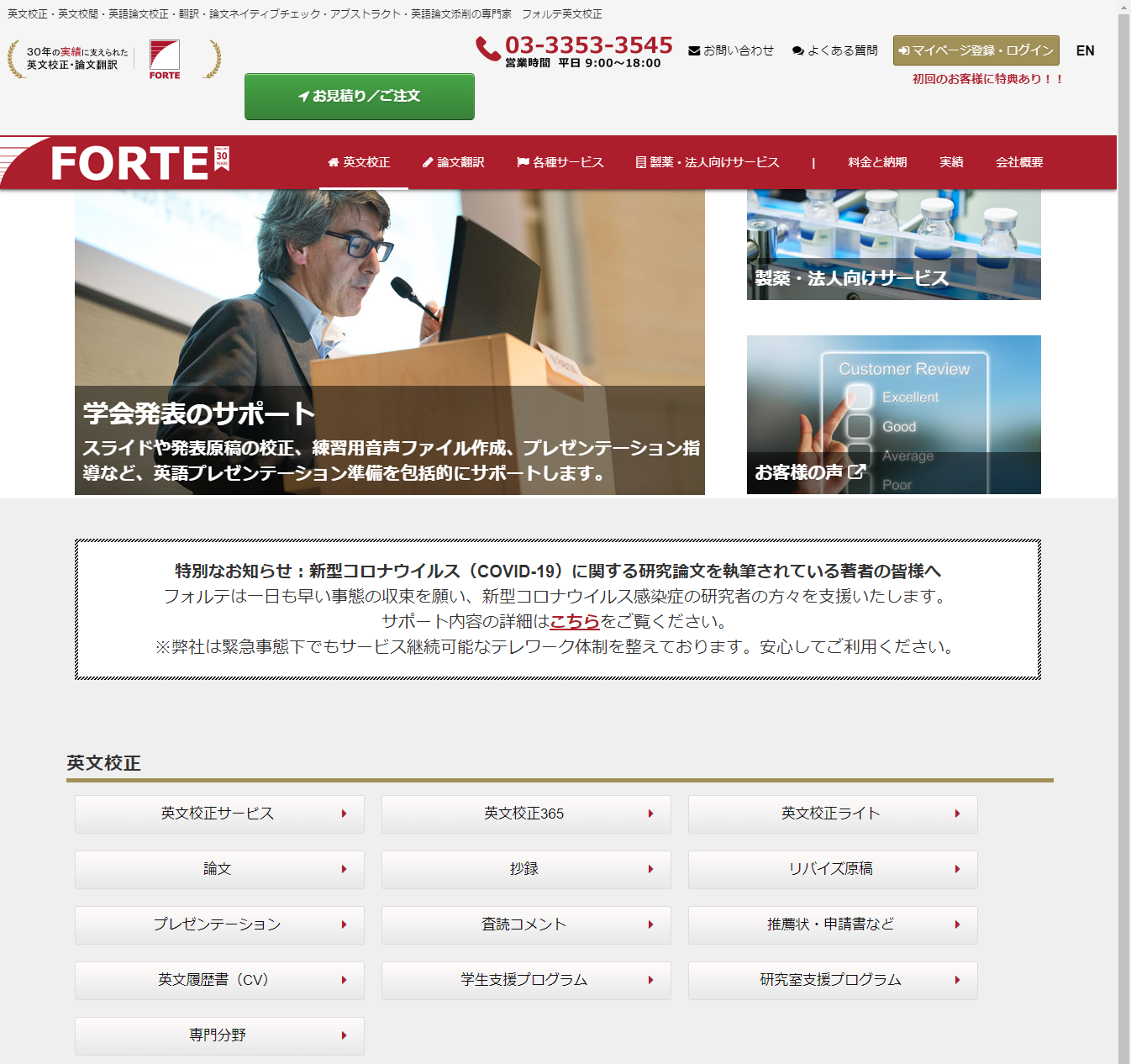The height and width of the screenshot is (1064, 1131).
Task: Open the お問い合わせ contact link
Action: point(731,50)
